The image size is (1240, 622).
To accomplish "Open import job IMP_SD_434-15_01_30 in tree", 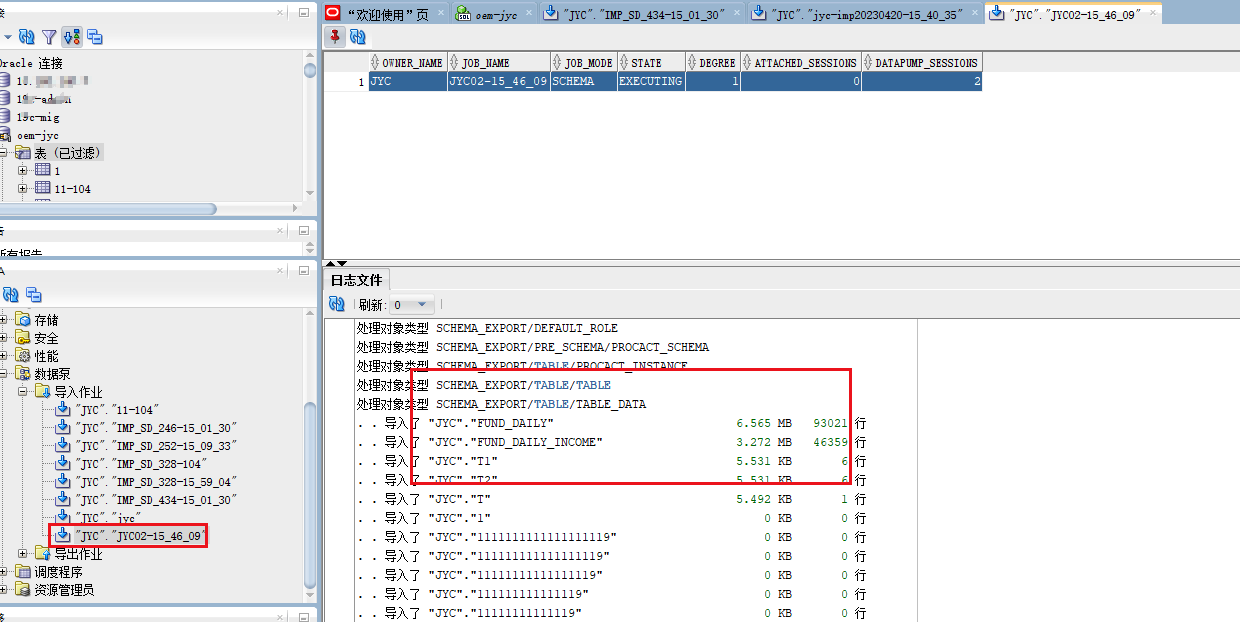I will point(156,500).
